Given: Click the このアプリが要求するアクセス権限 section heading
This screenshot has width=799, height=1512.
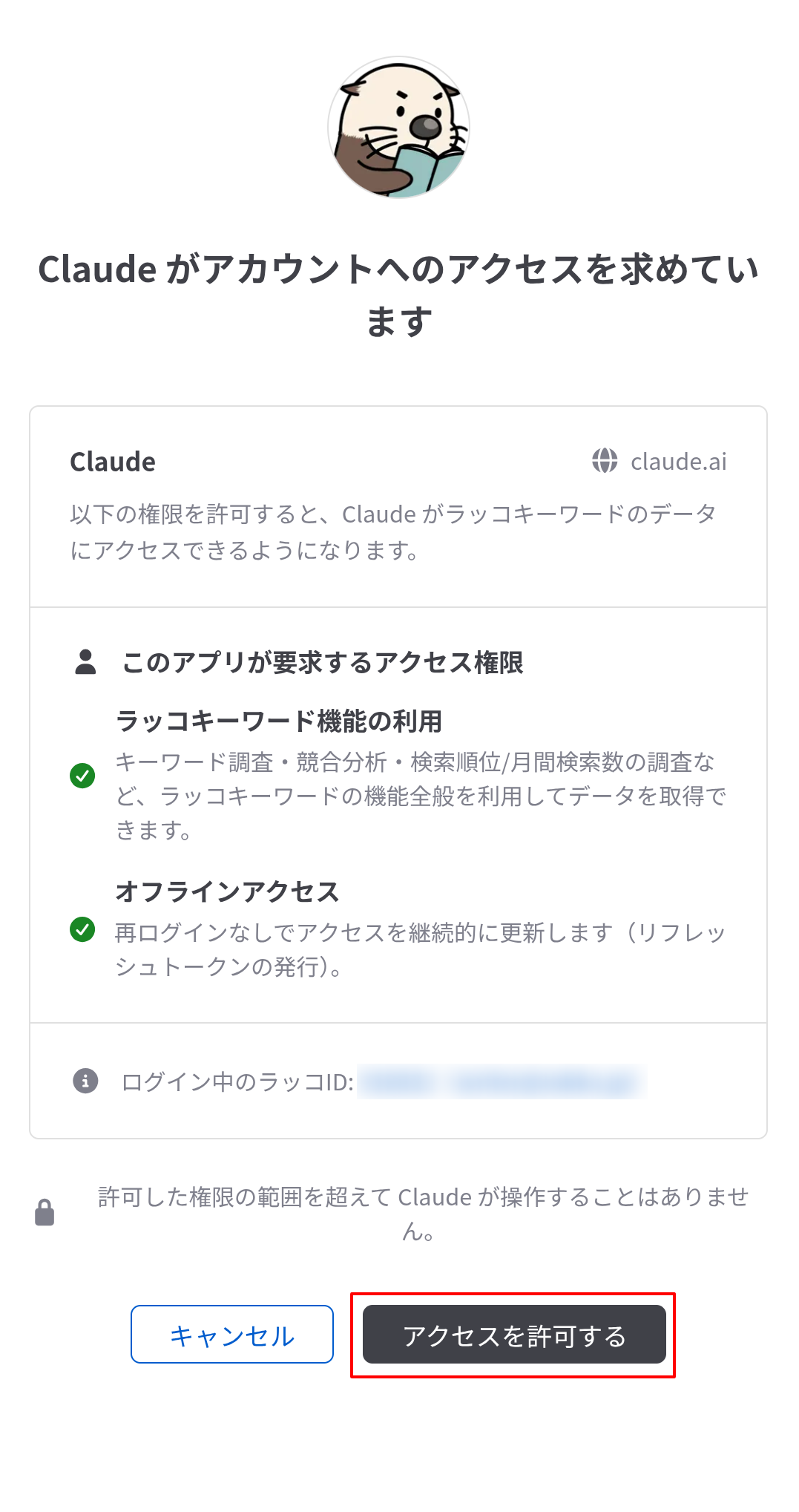Looking at the screenshot, I should [x=323, y=662].
